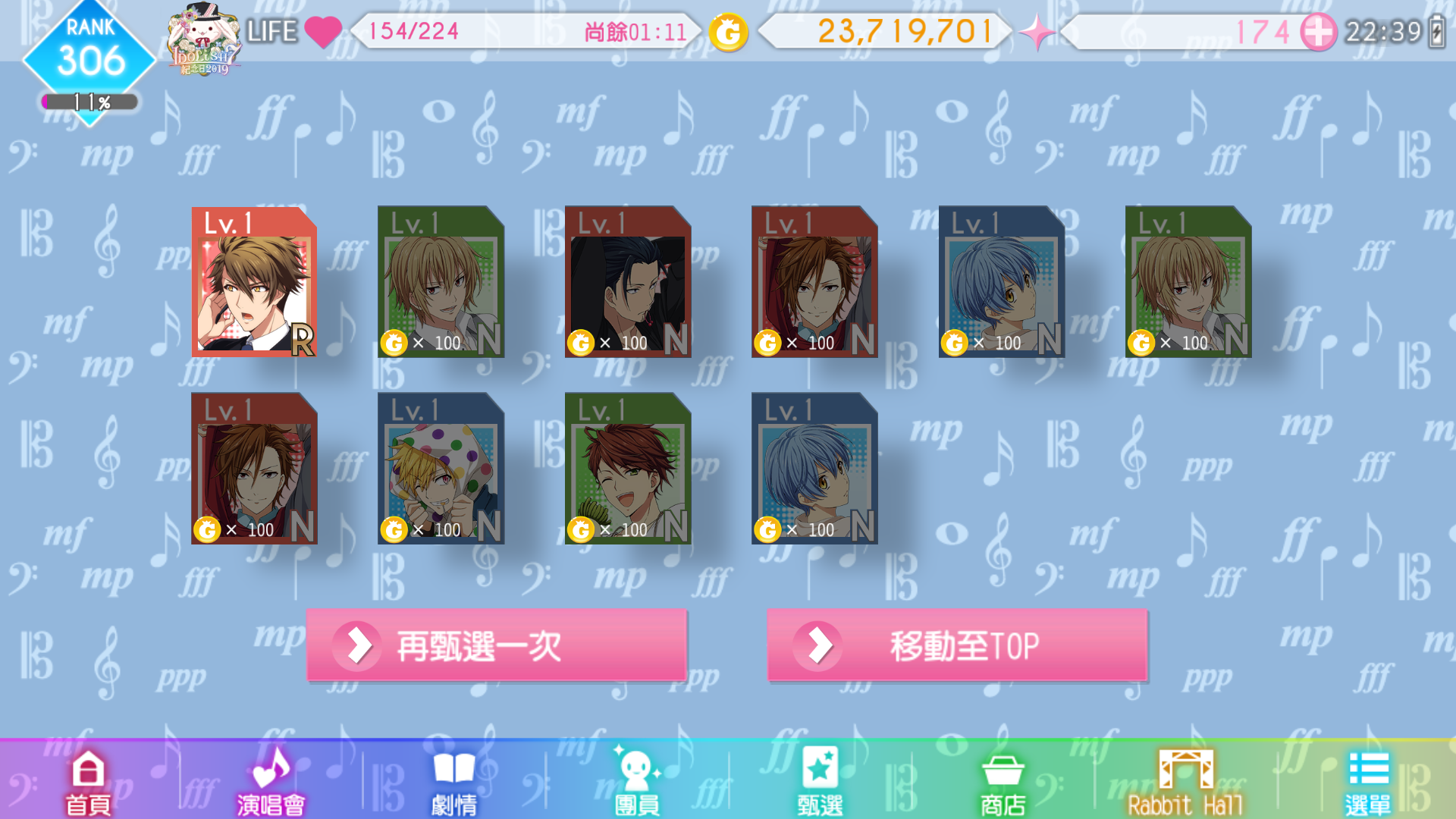Tap the pink plus to add stellar stones
This screenshot has height=819, width=1456.
(1318, 32)
